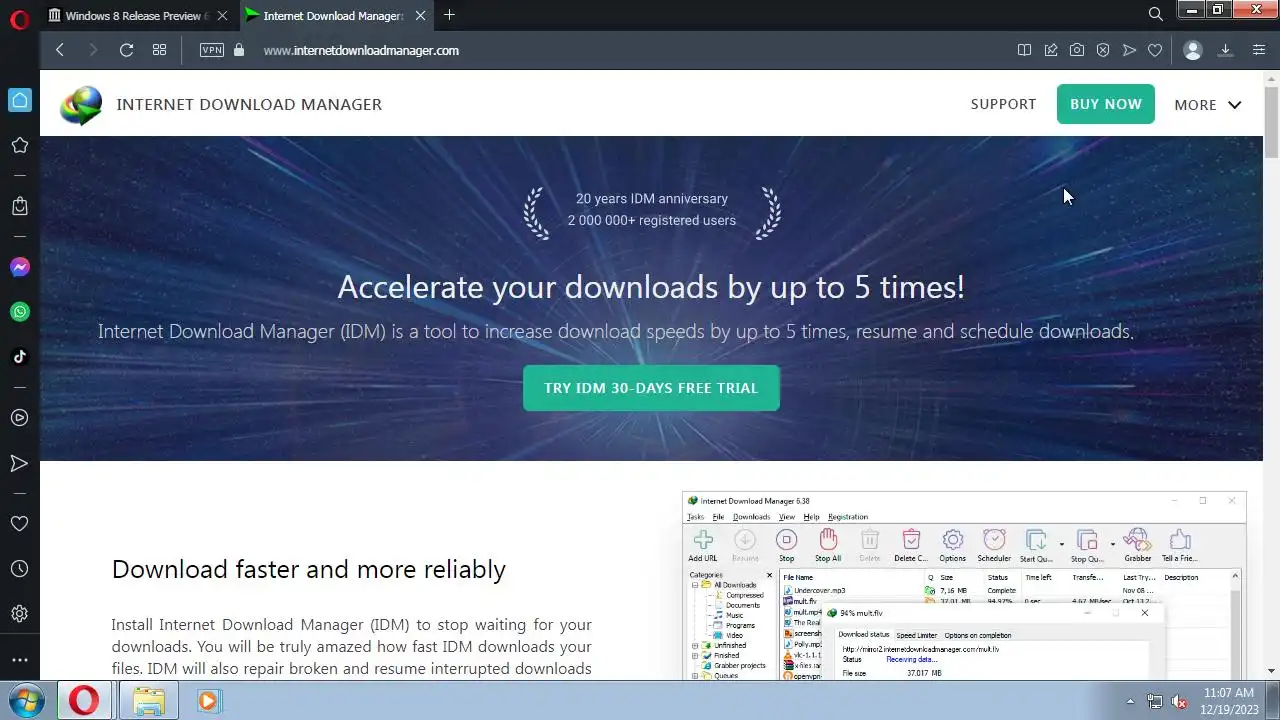
Task: Open sidebar home icon
Action: click(19, 100)
